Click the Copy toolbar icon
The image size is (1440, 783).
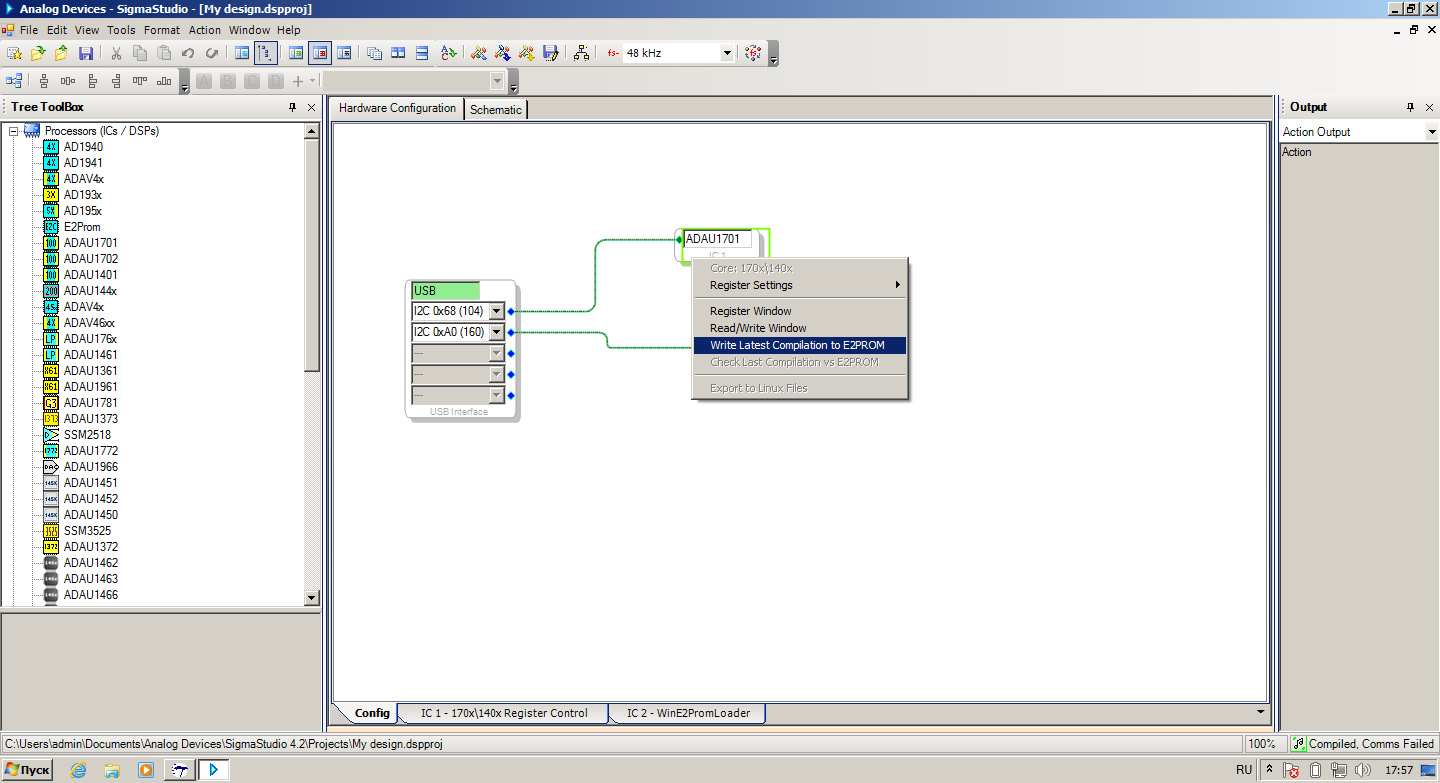coord(140,53)
